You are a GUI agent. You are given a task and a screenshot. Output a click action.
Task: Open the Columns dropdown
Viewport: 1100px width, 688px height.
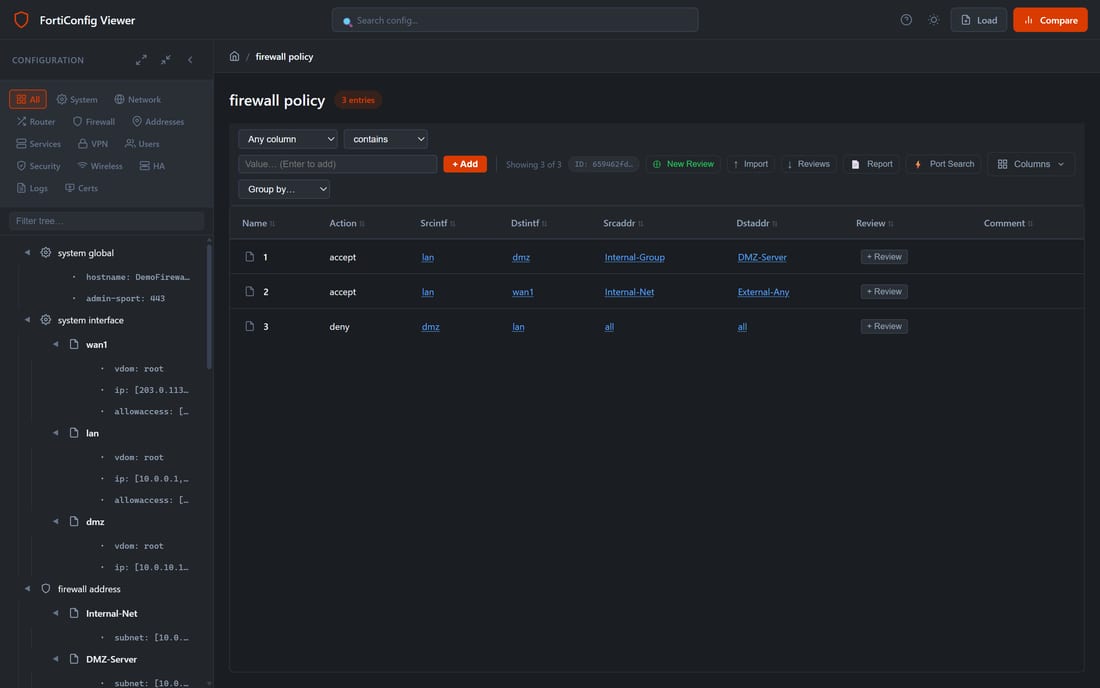(x=1031, y=164)
